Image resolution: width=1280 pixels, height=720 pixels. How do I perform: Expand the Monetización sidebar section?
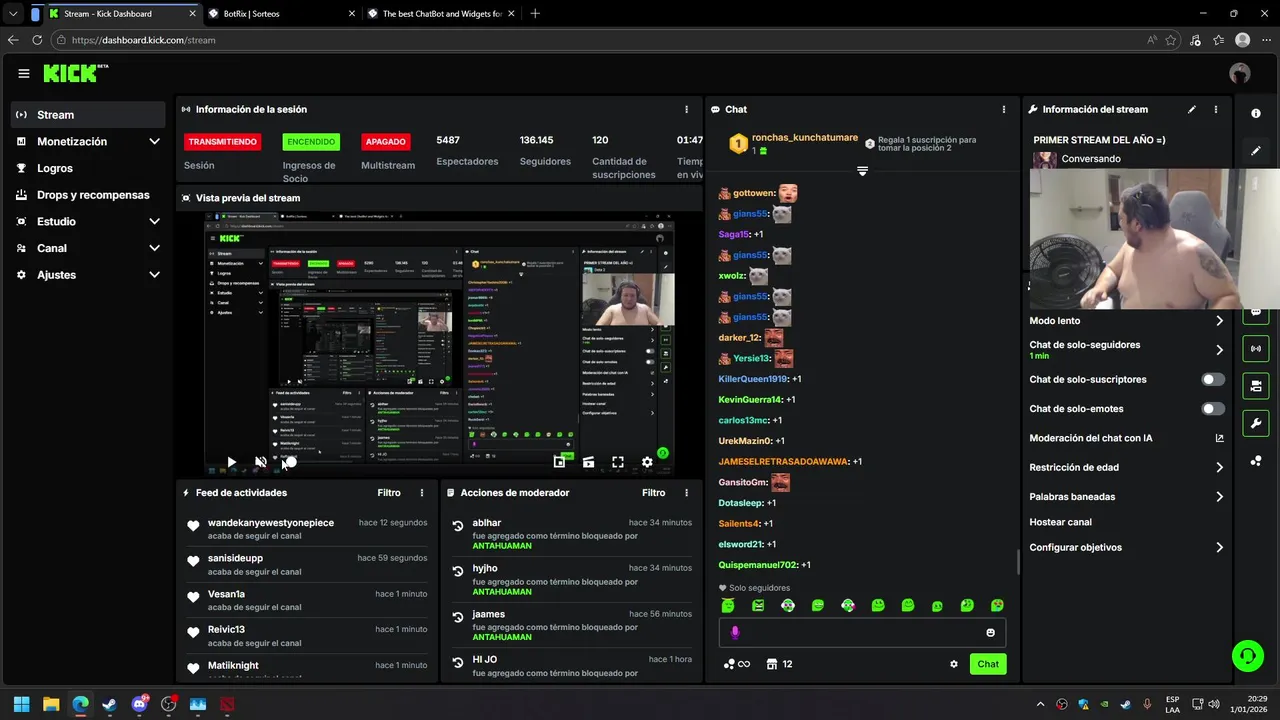pyautogui.click(x=88, y=141)
